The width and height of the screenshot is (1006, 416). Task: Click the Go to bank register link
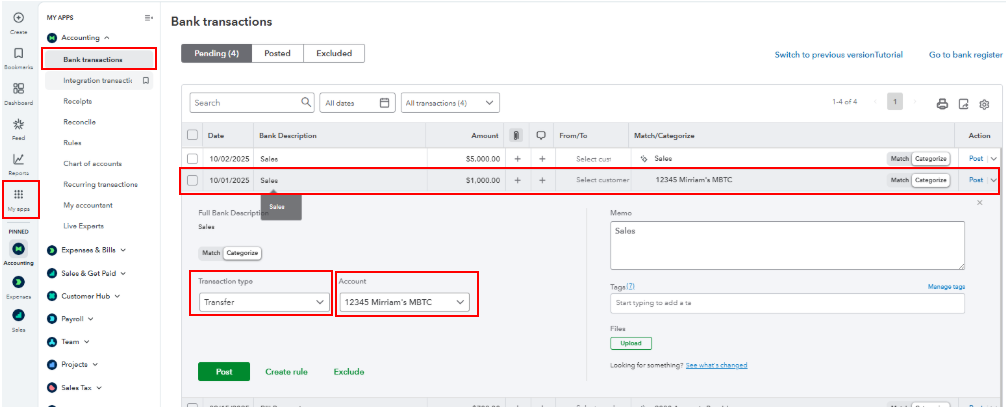[x=964, y=54]
